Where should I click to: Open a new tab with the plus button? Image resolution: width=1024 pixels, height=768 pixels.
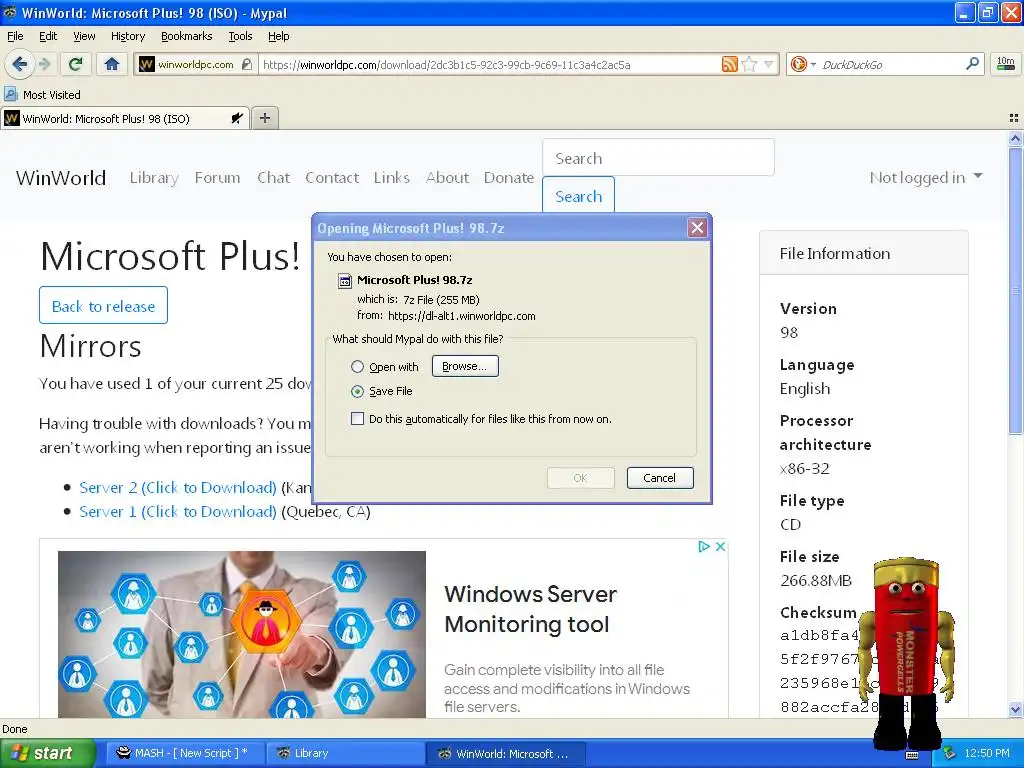(x=264, y=118)
